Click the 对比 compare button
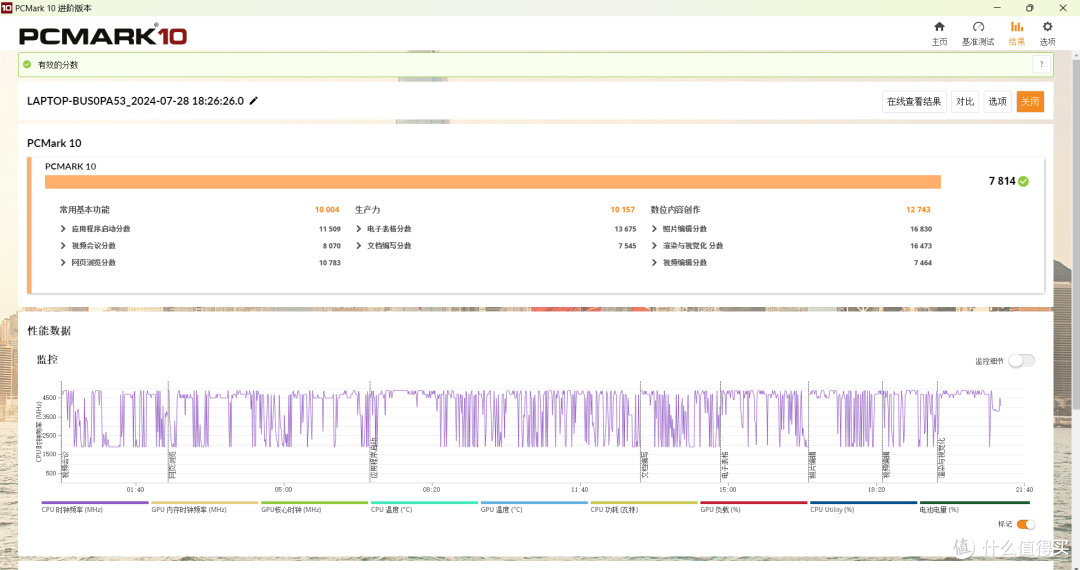Screen dimensions: 1080x570 965,102
